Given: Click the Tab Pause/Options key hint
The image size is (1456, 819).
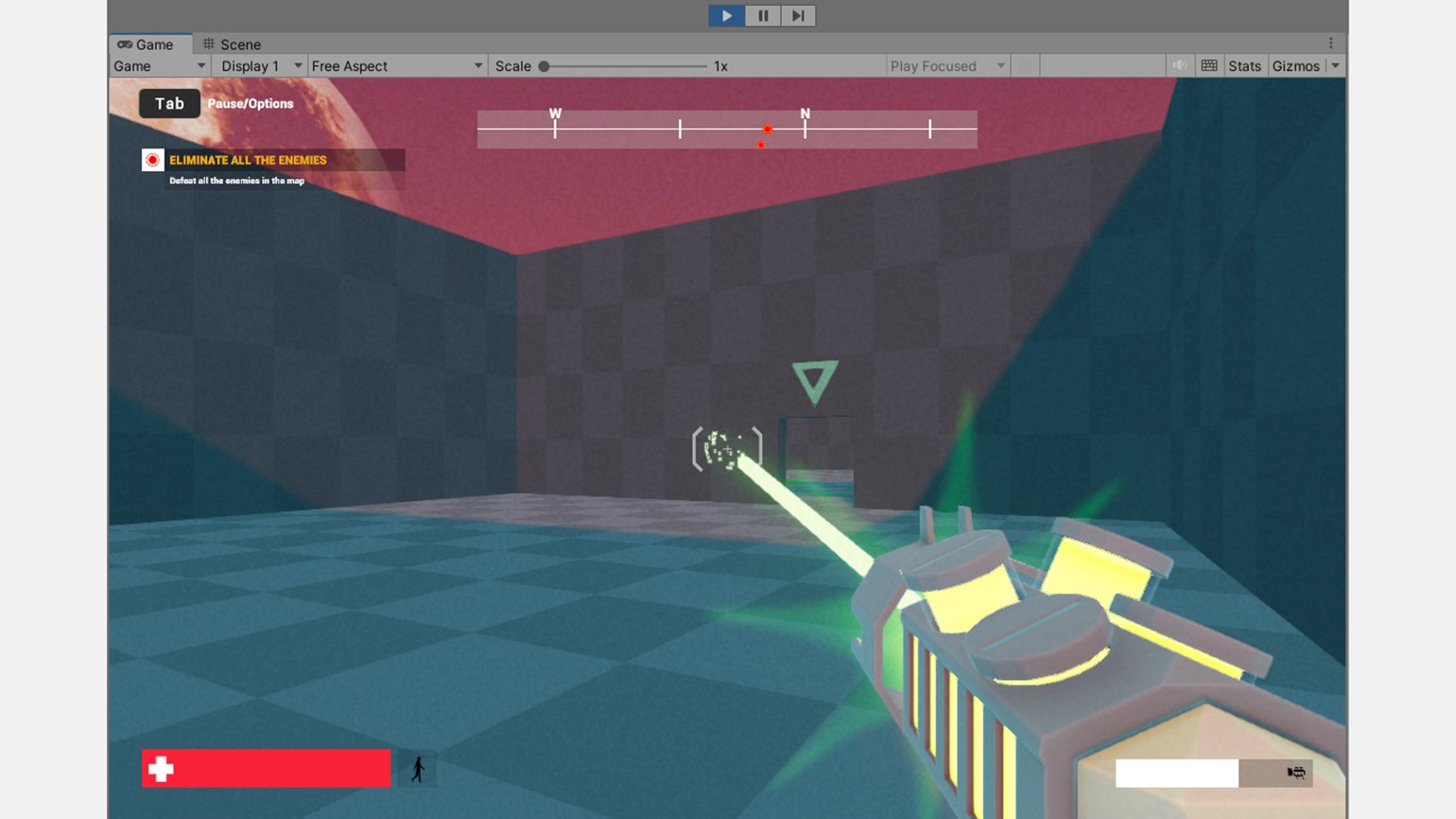Looking at the screenshot, I should (169, 104).
